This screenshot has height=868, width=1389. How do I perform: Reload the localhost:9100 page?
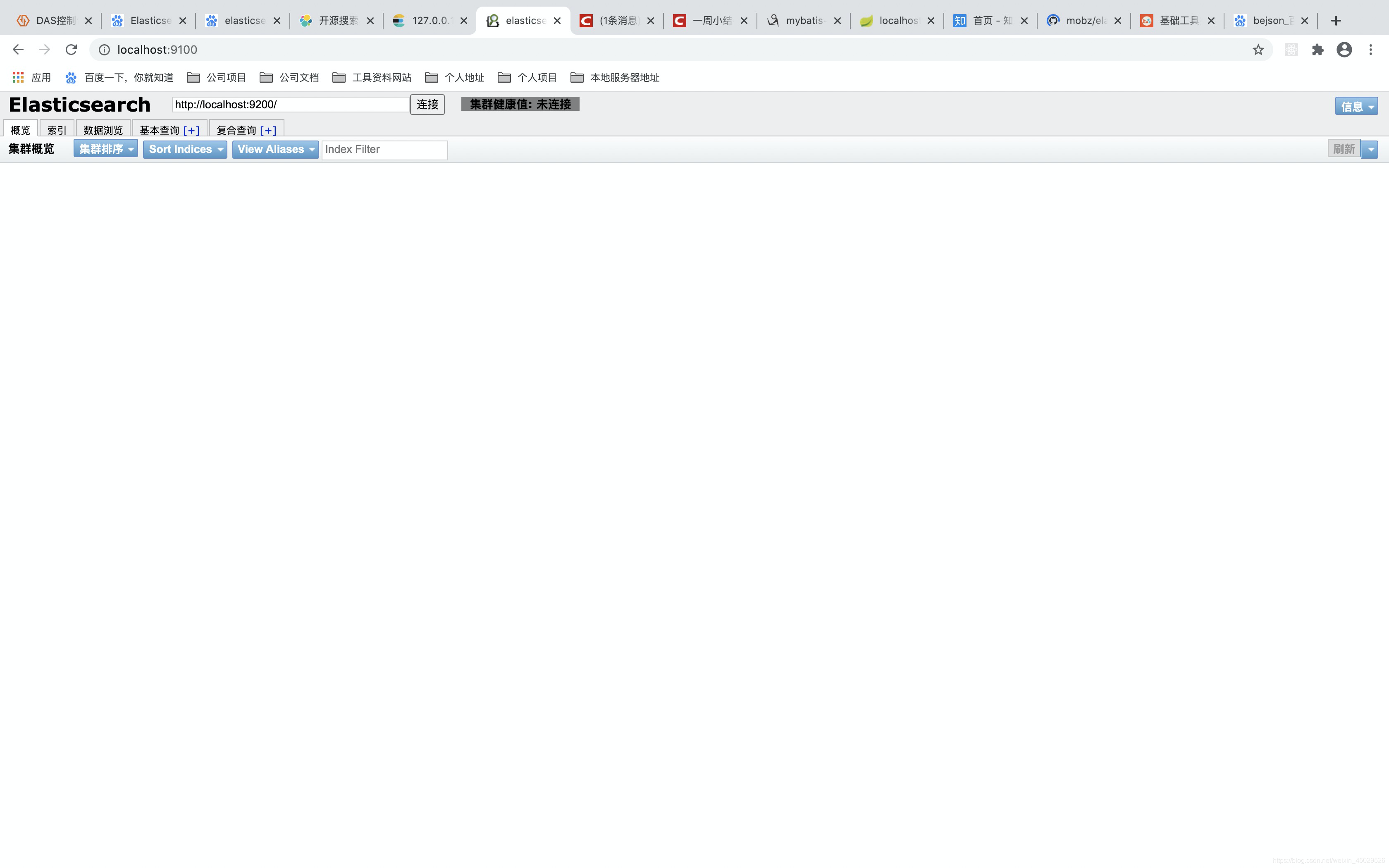click(x=71, y=50)
